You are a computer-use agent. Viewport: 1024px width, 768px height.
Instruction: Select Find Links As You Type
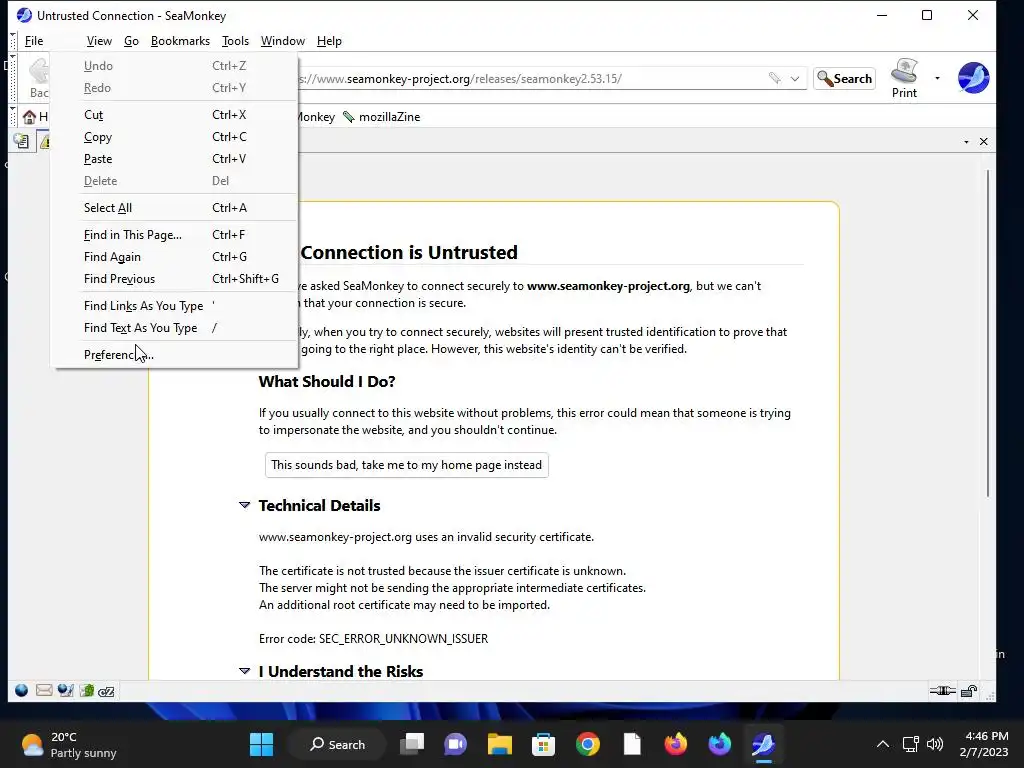coord(175,306)
